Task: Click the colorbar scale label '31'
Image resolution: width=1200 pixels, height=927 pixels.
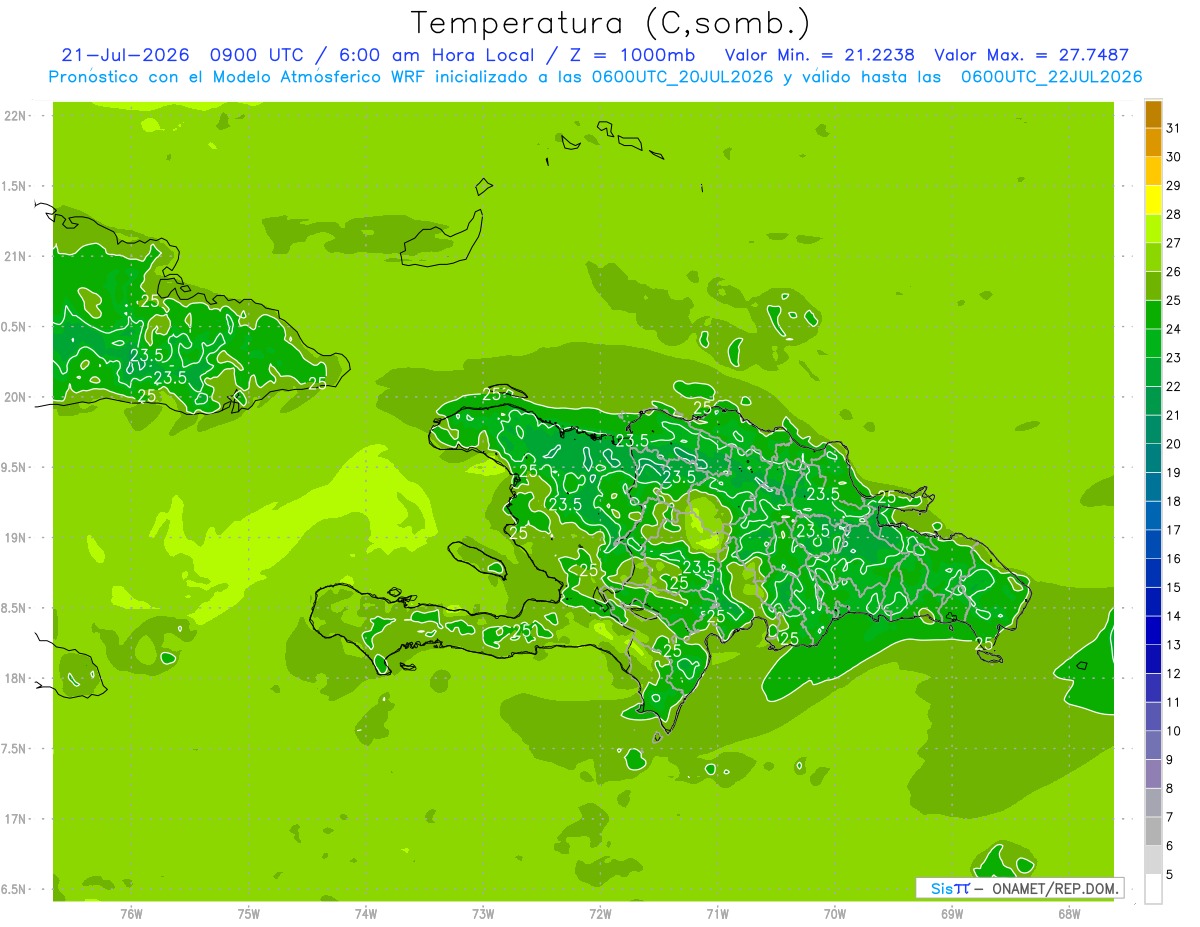Action: 1174,128
